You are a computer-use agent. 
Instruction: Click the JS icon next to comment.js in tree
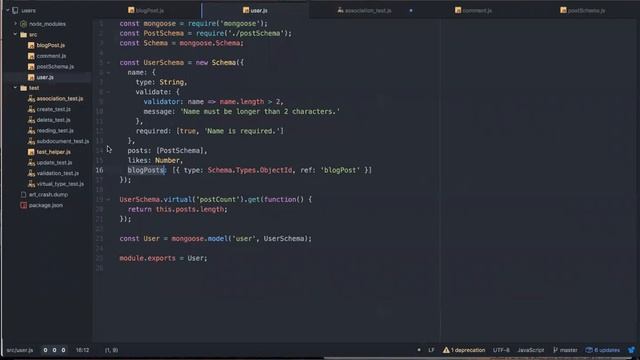pos(31,56)
